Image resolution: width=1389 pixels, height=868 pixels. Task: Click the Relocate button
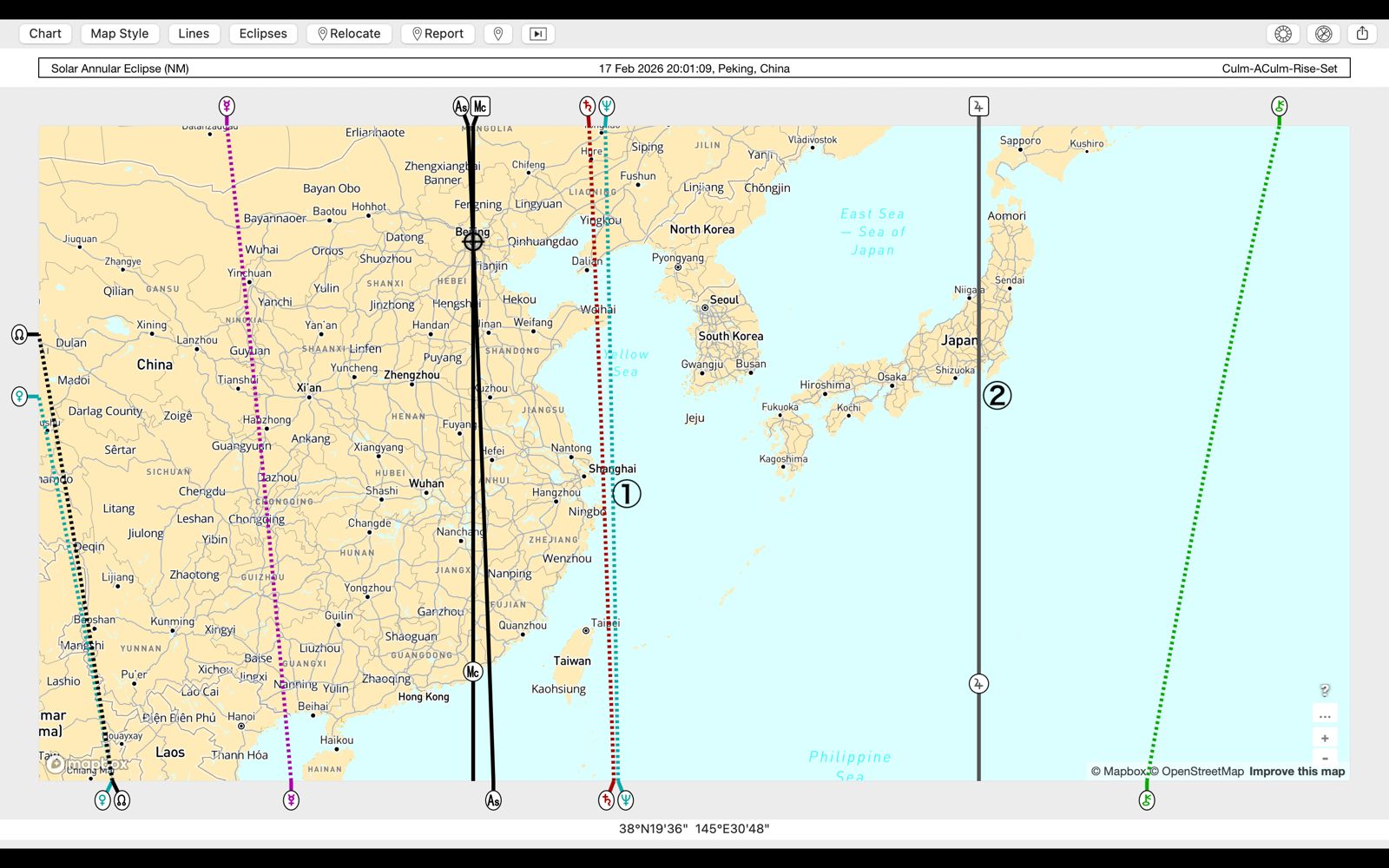tap(349, 34)
